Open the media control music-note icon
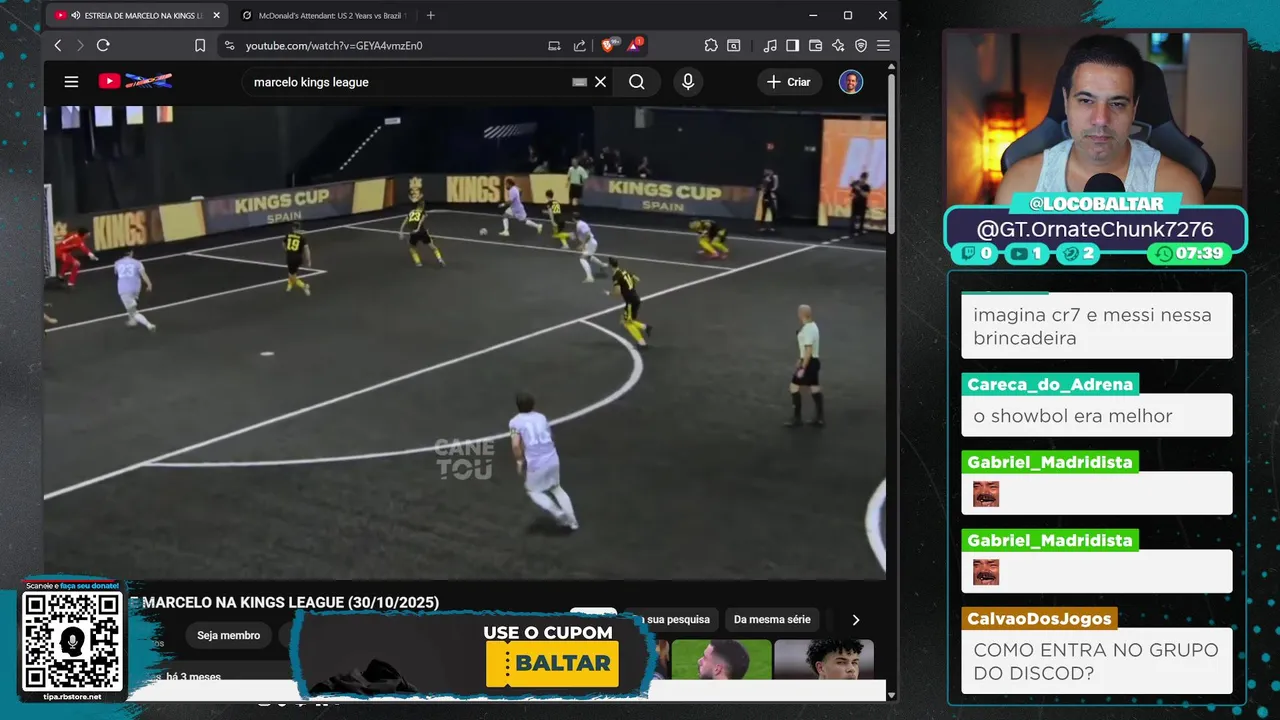This screenshot has height=720, width=1280. (x=770, y=45)
